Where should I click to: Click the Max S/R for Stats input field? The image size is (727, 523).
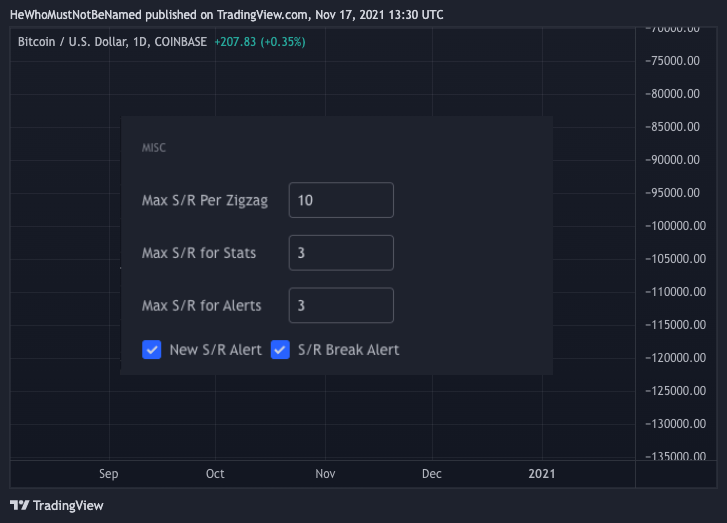coord(341,253)
